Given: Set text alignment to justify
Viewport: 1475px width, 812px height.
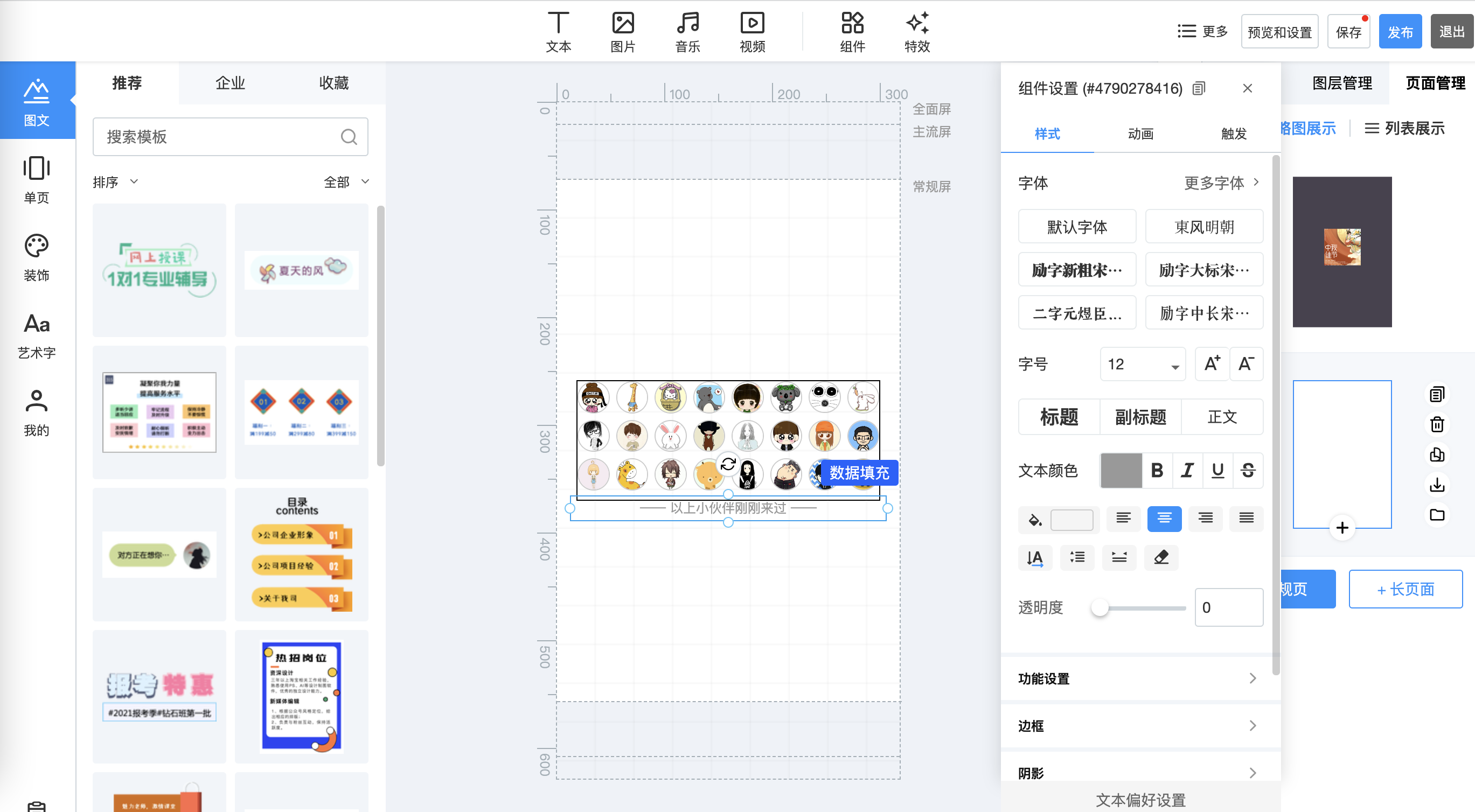Looking at the screenshot, I should click(x=1247, y=519).
